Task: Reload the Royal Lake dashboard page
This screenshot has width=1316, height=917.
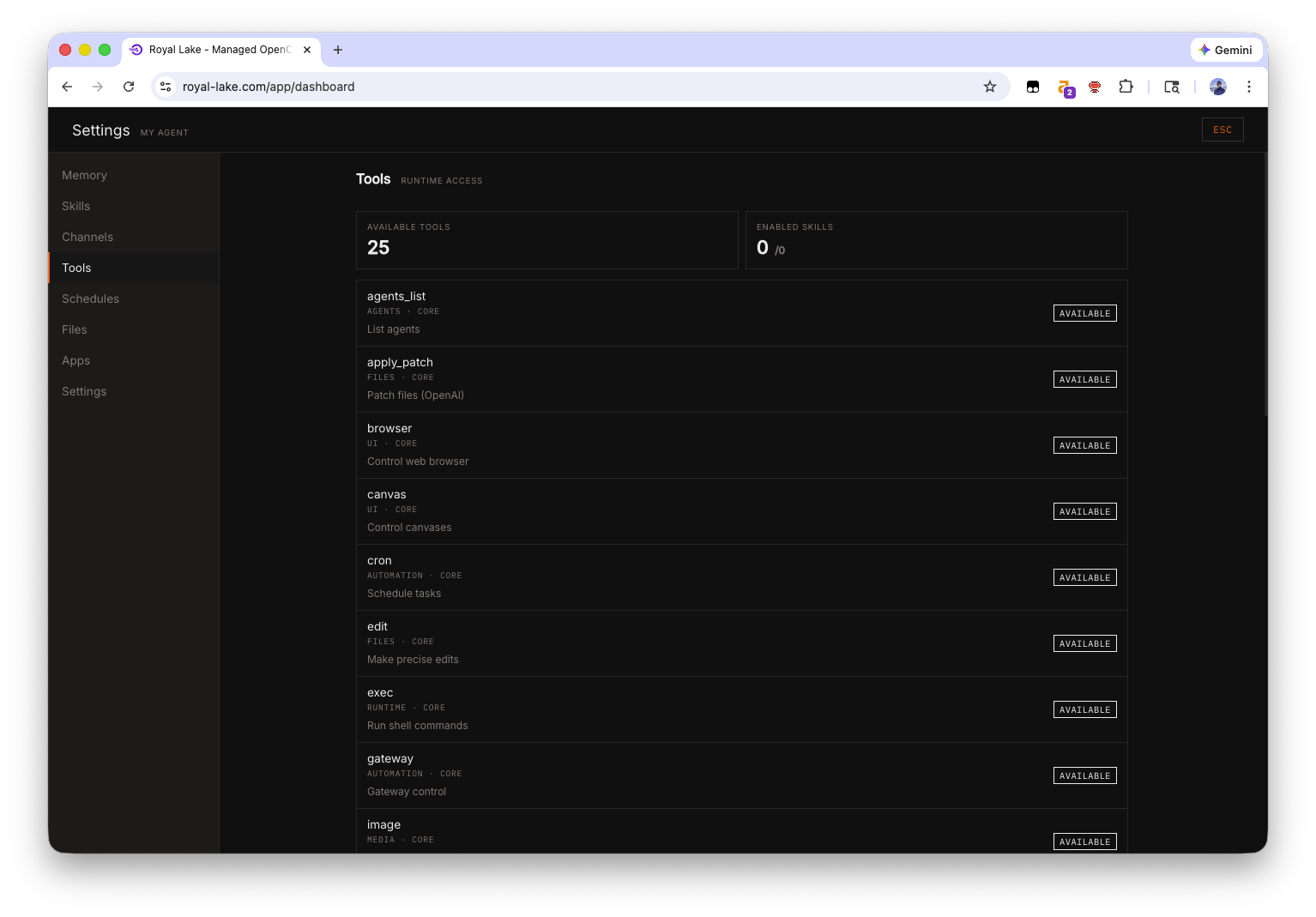Action: click(129, 87)
